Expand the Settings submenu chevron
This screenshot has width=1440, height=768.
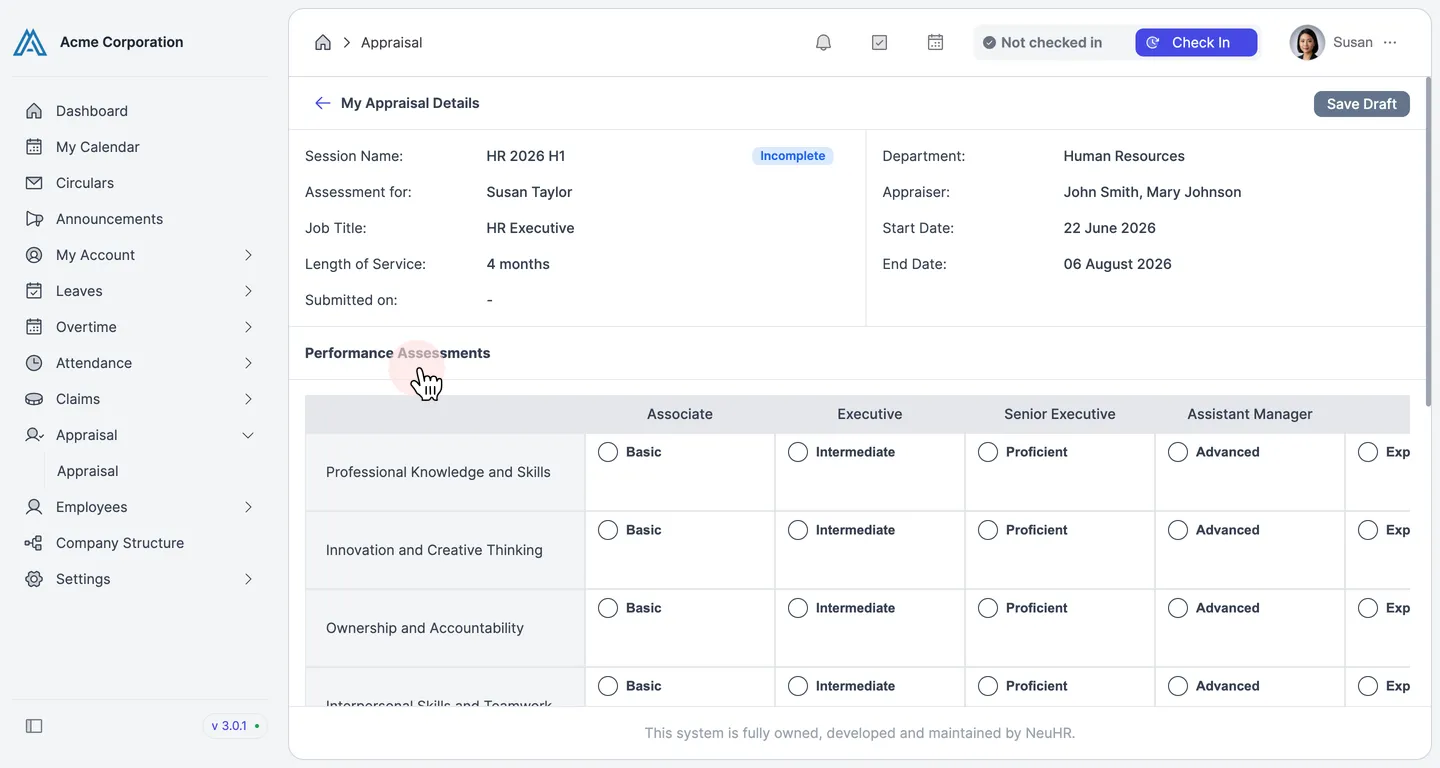coord(248,579)
